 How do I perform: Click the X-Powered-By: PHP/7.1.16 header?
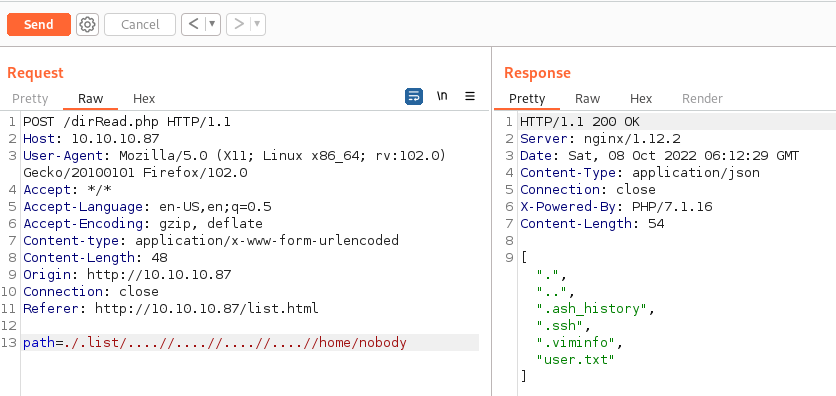coord(616,207)
